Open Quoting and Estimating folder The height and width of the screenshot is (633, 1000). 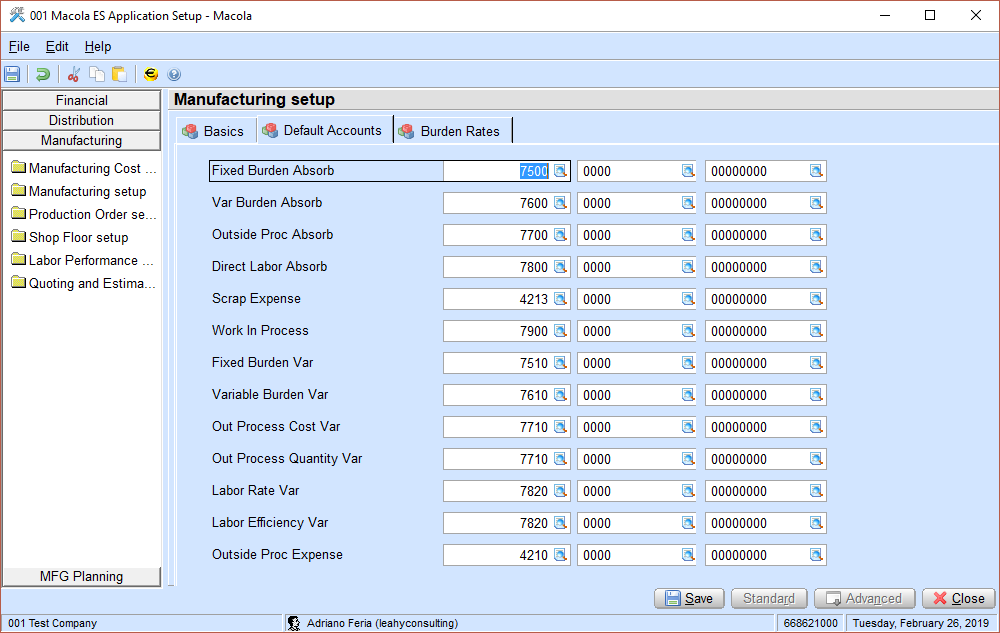coord(84,283)
